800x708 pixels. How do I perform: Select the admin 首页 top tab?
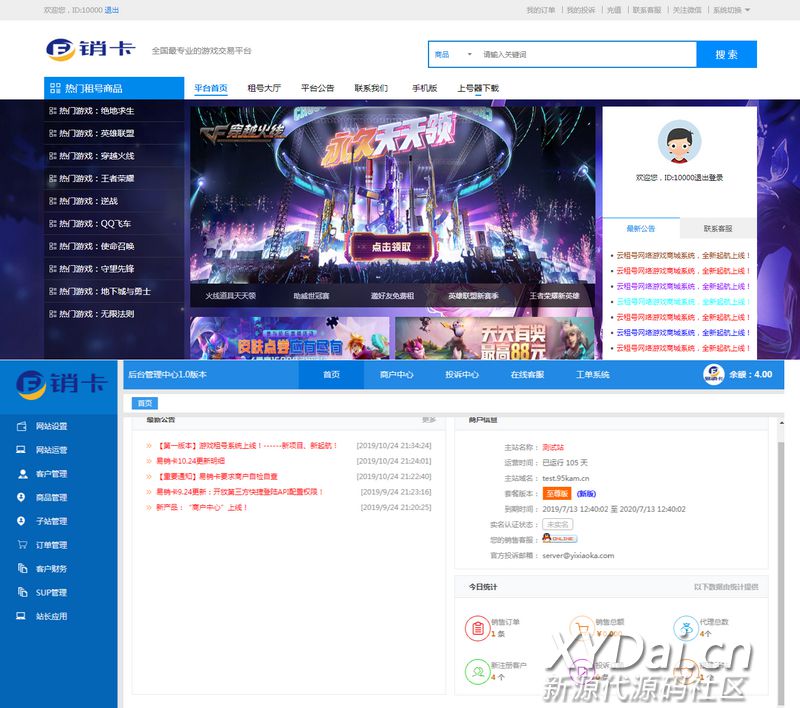331,374
